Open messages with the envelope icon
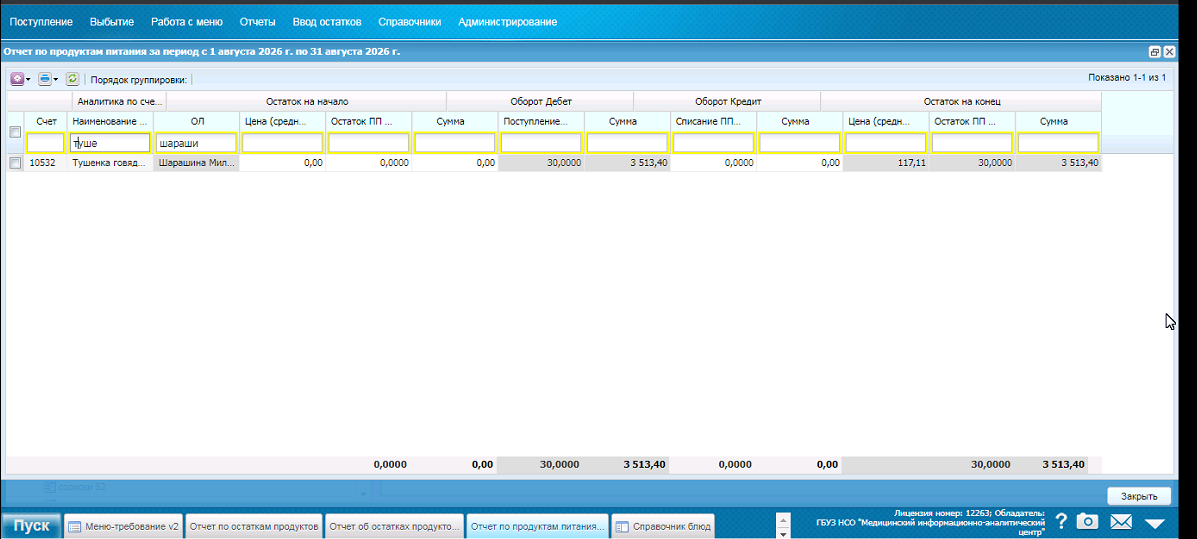This screenshot has width=1197, height=539. click(1121, 522)
